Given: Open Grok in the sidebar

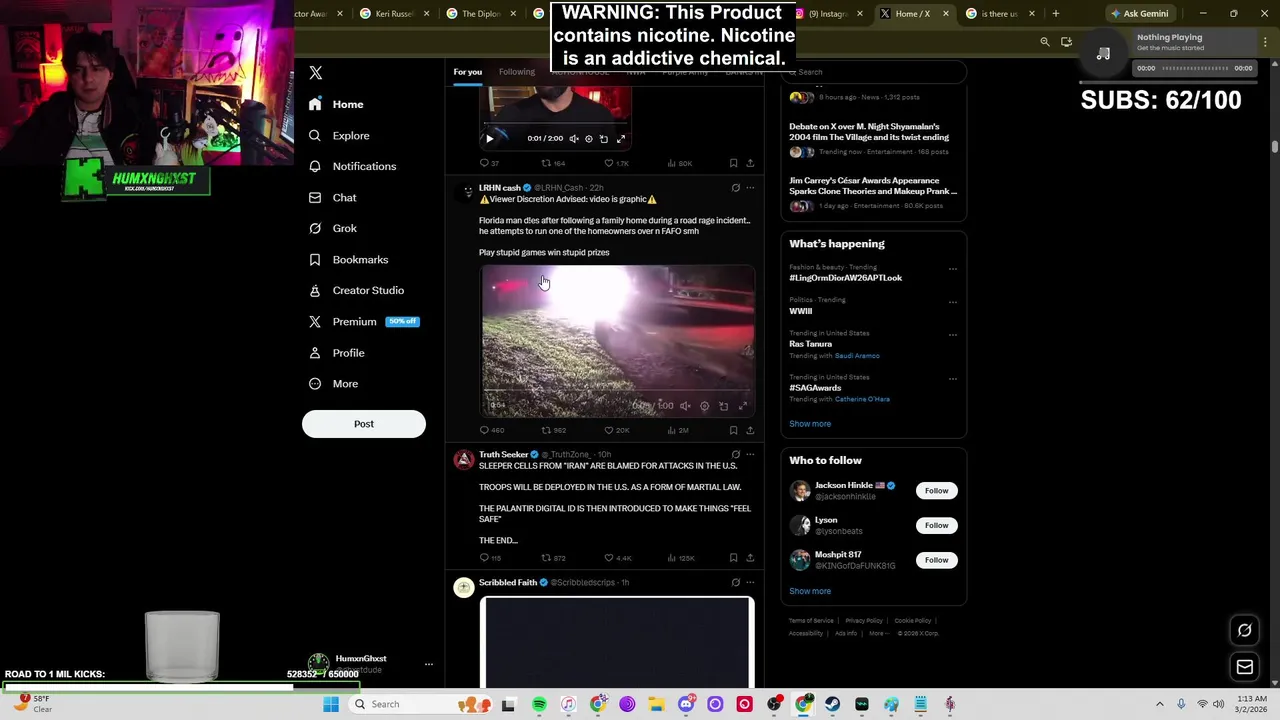Looking at the screenshot, I should point(333,228).
